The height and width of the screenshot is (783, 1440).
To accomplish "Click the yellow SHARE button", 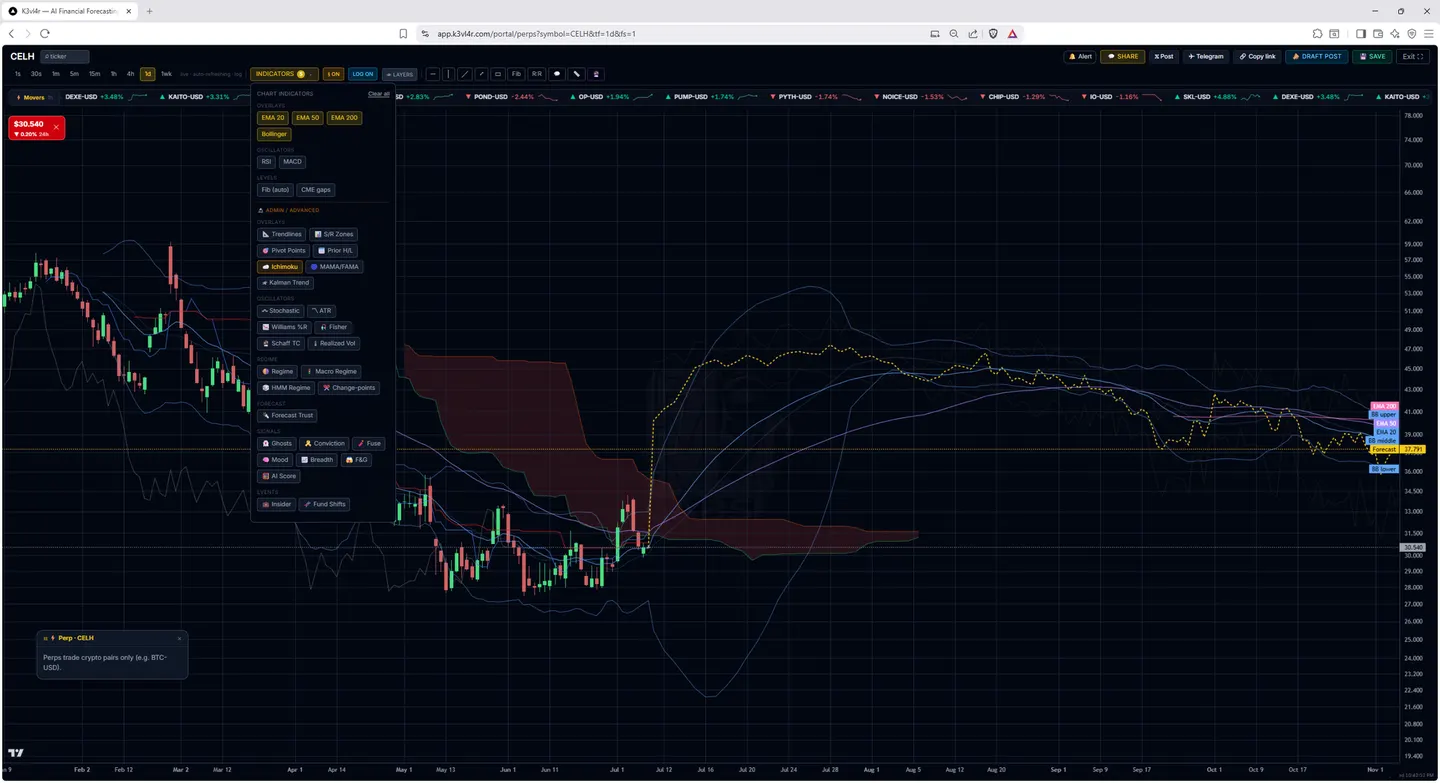I will point(1123,57).
